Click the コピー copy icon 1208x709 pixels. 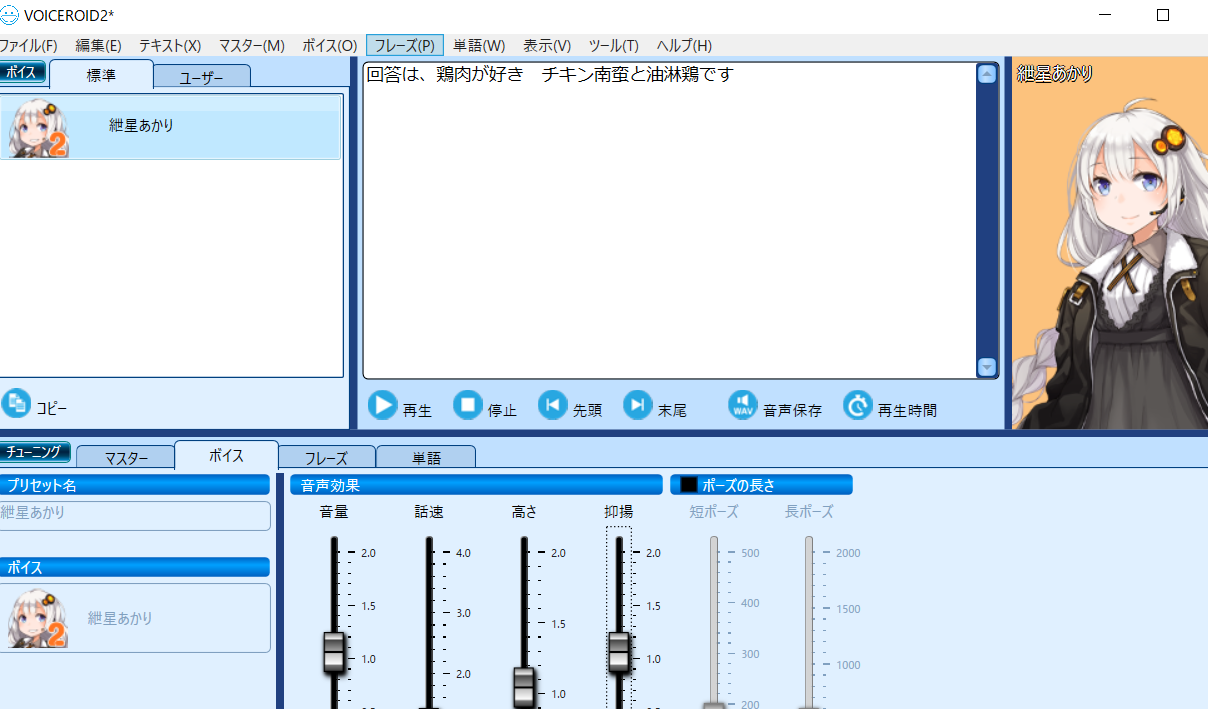pyautogui.click(x=16, y=403)
